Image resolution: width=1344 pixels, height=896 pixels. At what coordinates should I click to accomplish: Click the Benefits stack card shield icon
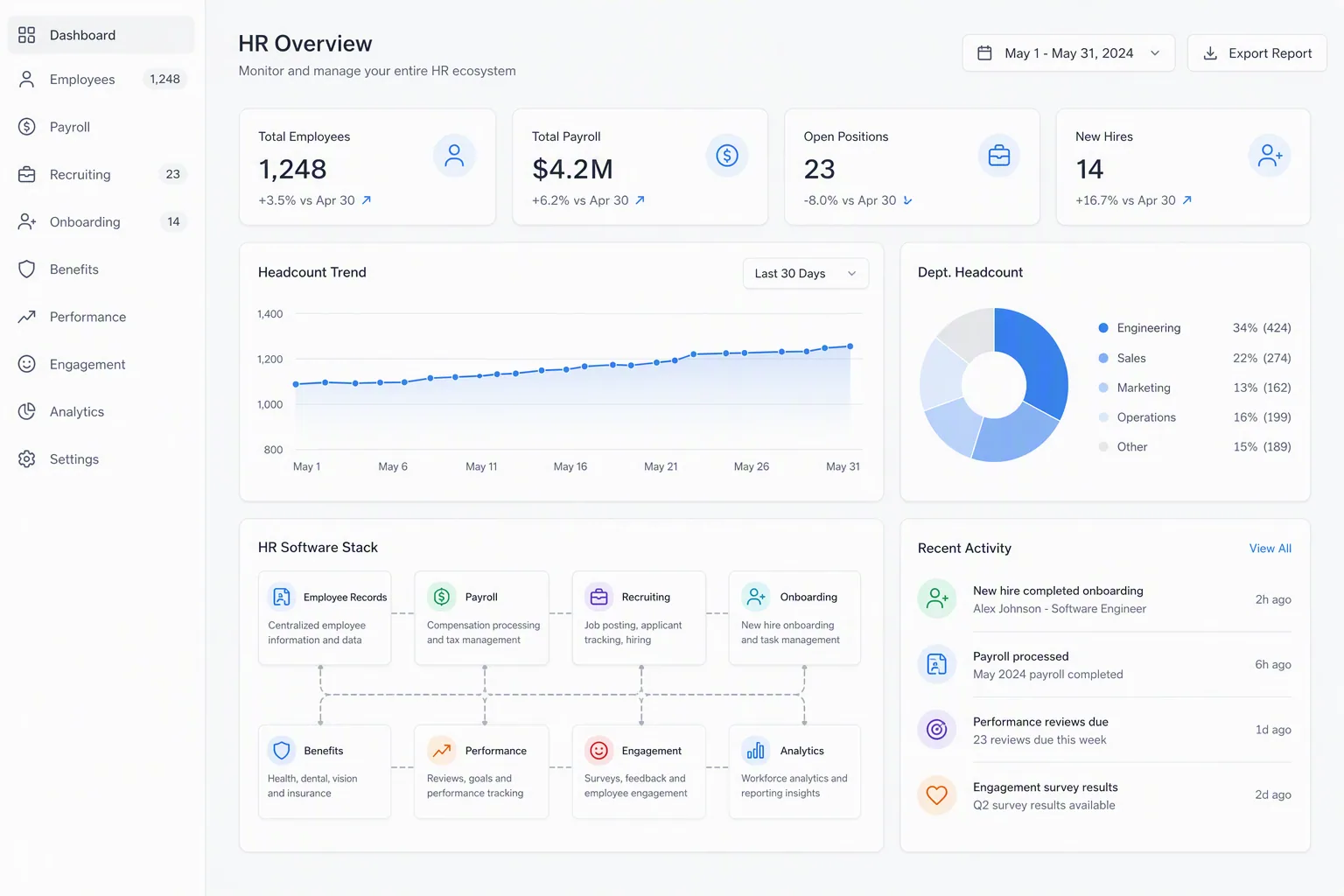pos(282,751)
